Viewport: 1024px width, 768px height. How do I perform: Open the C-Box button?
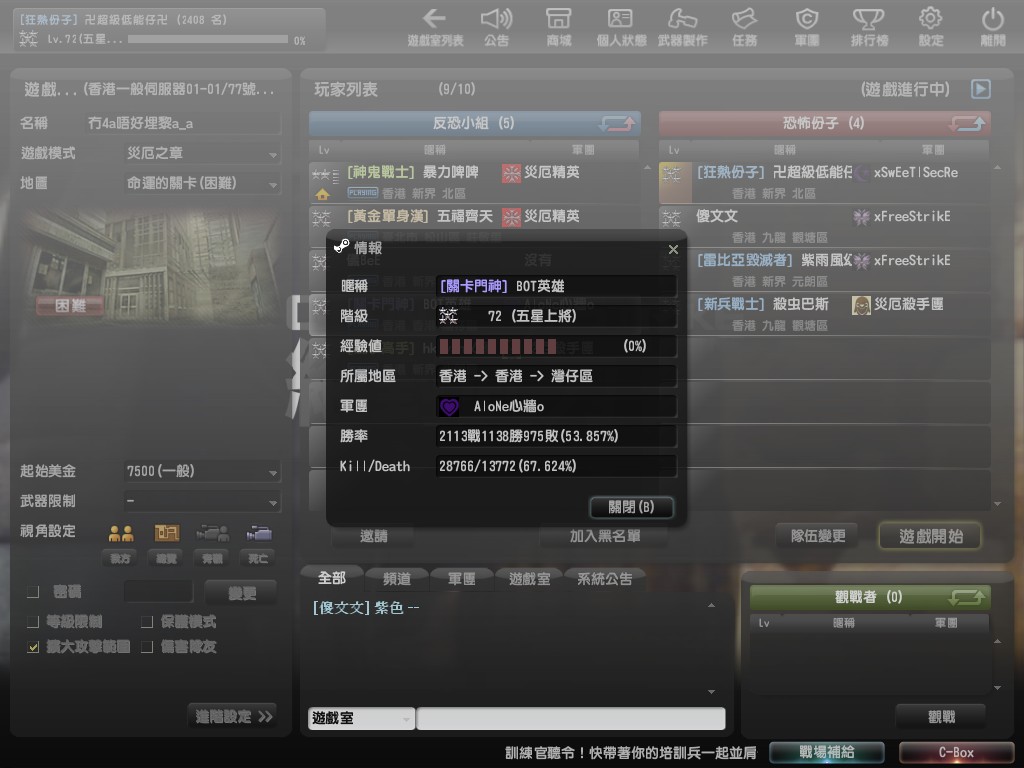click(956, 752)
